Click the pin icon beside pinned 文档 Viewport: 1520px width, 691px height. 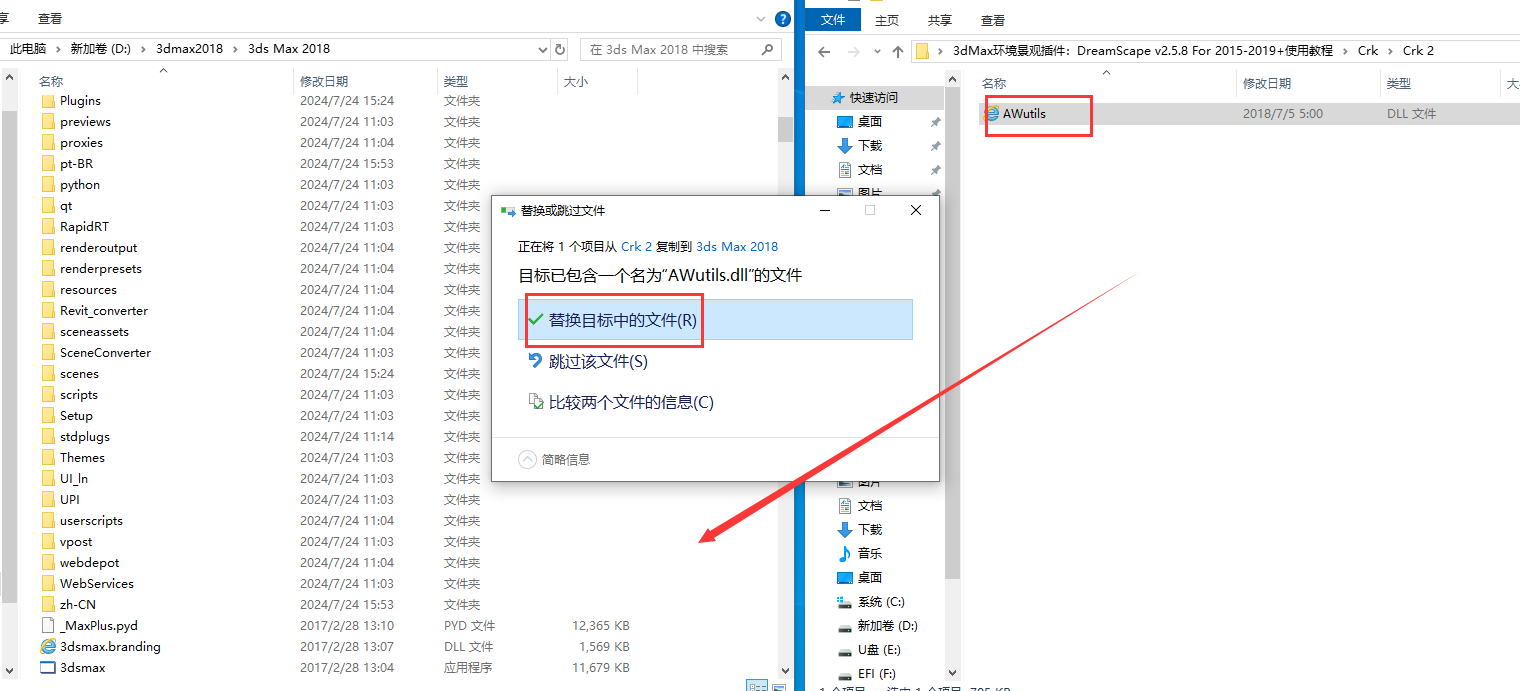(935, 170)
